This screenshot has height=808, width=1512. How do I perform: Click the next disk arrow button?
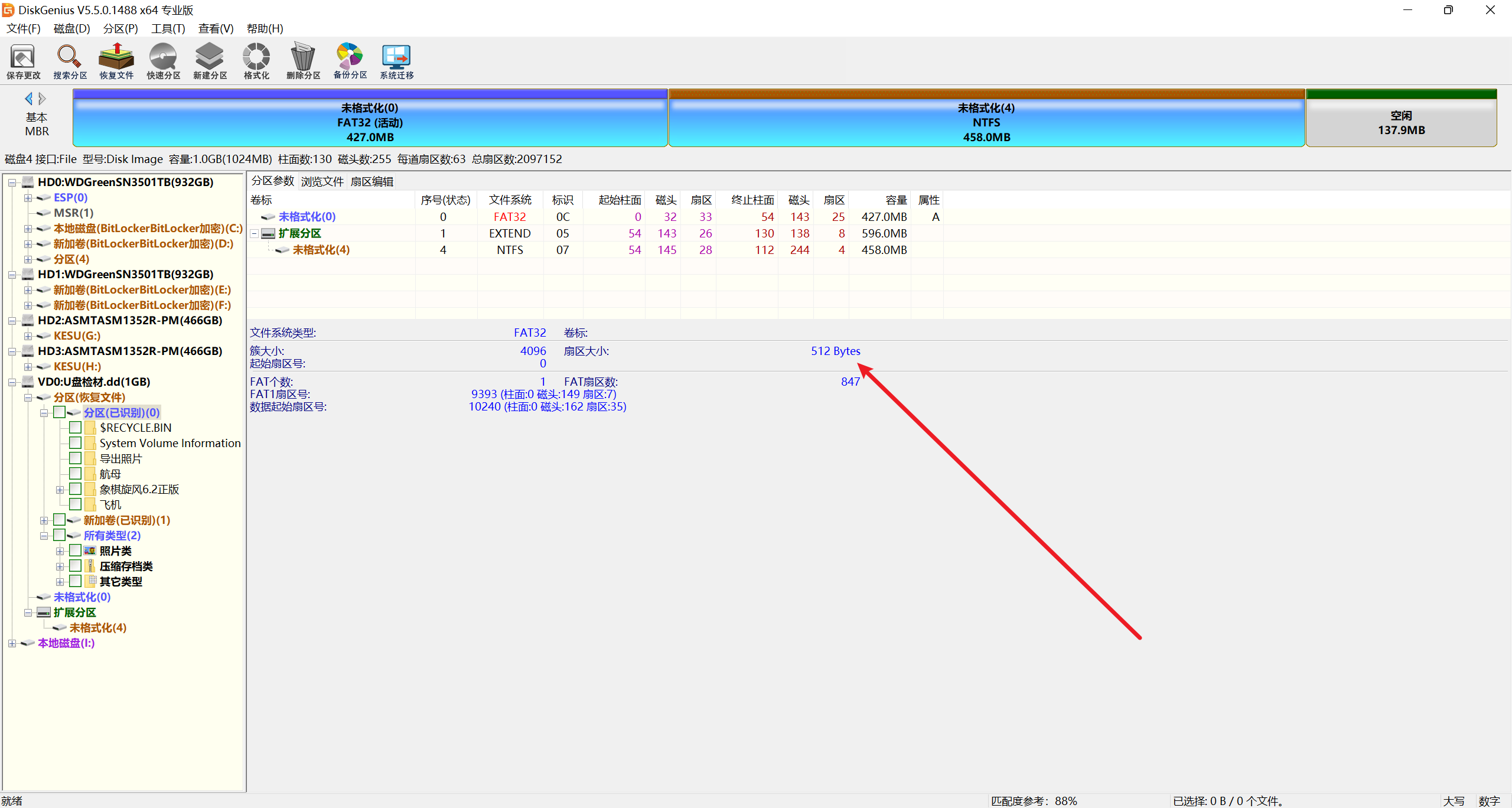[42, 99]
